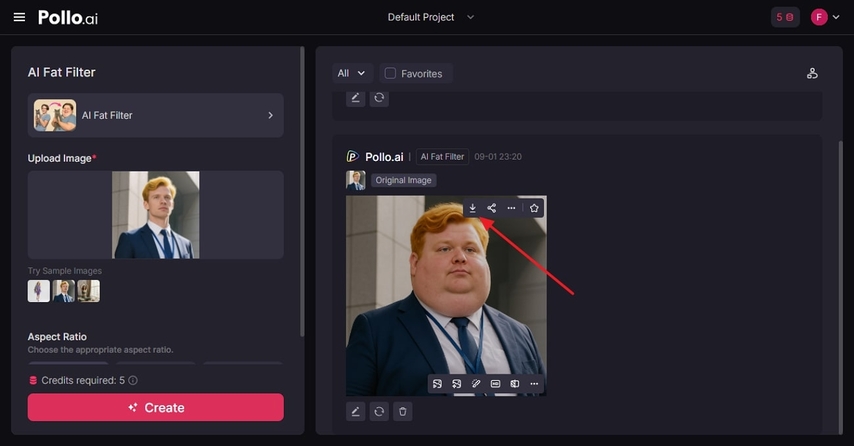This screenshot has height=446, width=854.
Task: Open the user profile menu
Action: (824, 17)
